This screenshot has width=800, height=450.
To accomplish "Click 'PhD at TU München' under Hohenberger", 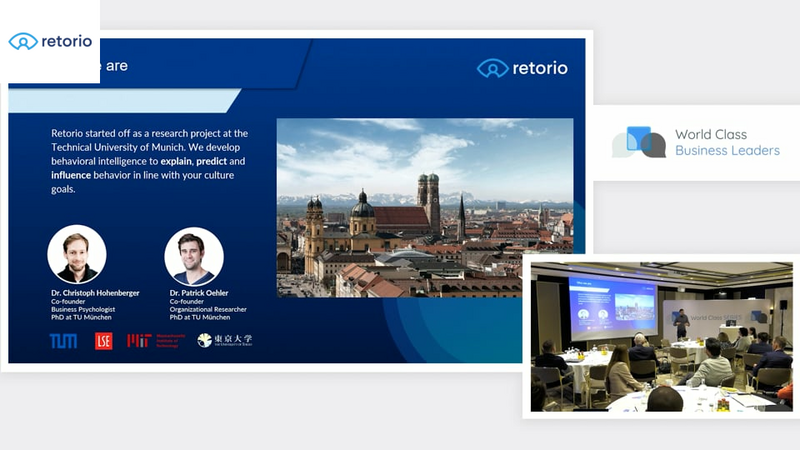I will (x=81, y=317).
